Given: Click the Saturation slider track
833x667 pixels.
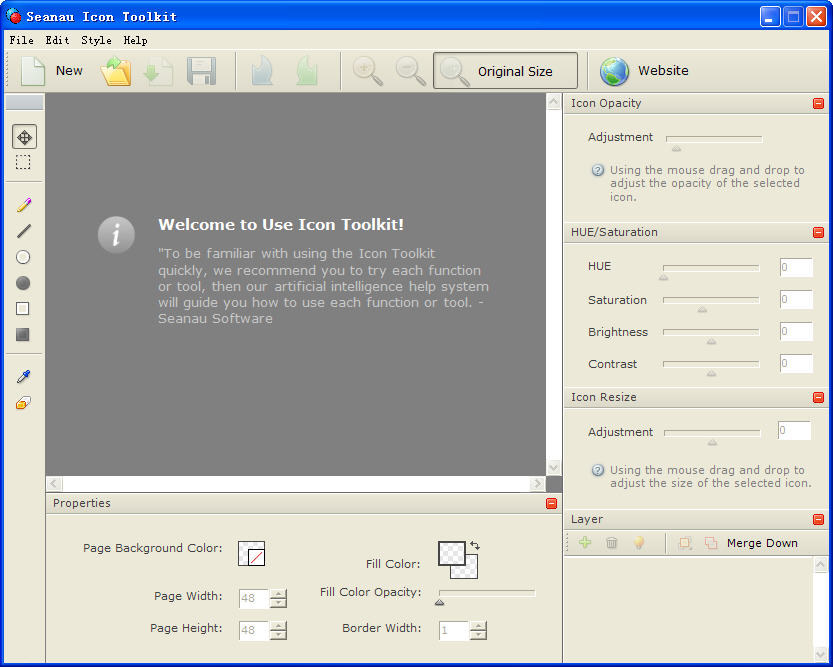Looking at the screenshot, I should [x=710, y=299].
